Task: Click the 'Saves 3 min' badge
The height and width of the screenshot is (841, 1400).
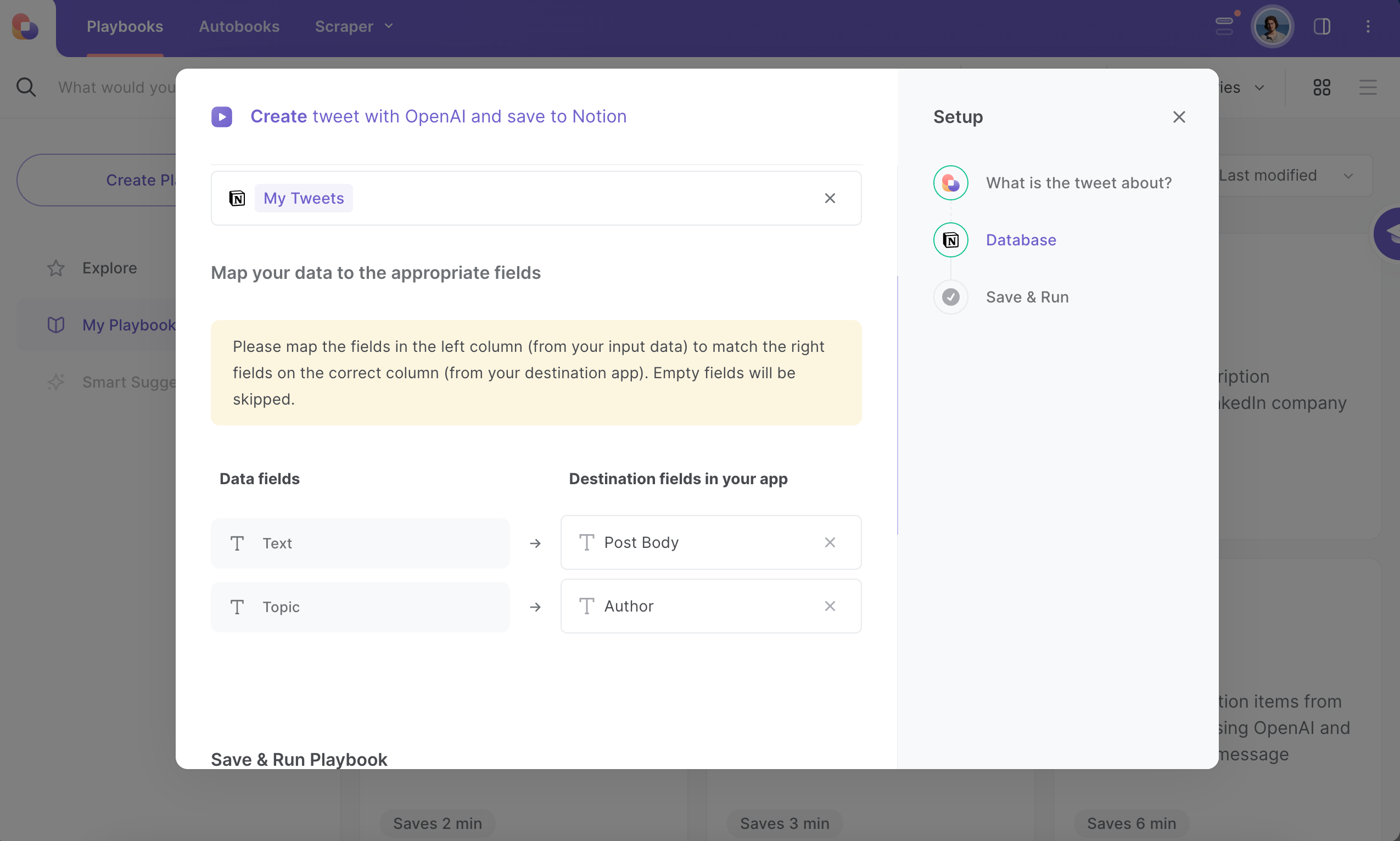Action: [x=785, y=823]
